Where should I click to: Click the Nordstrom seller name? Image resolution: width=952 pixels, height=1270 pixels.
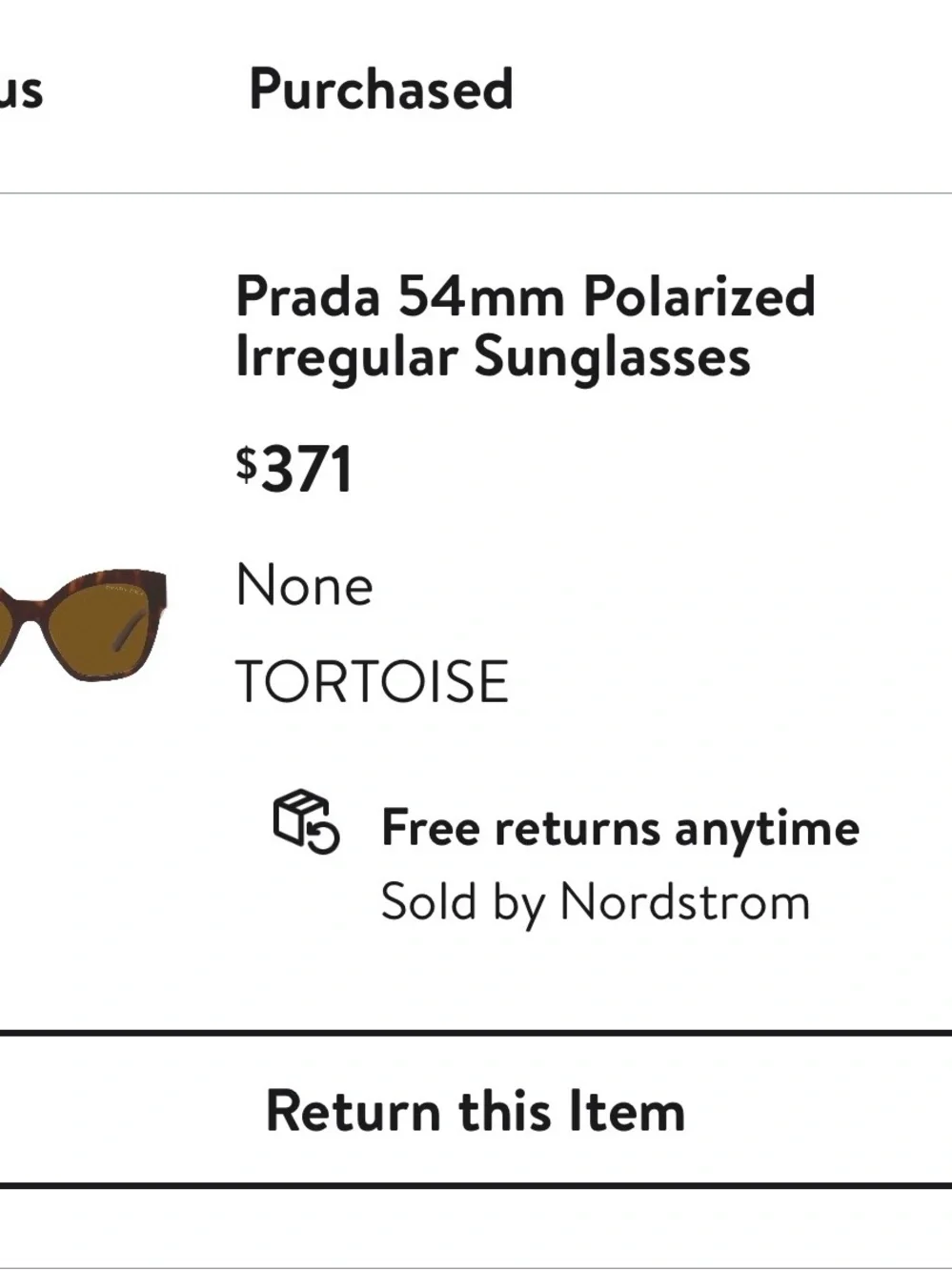tap(685, 900)
